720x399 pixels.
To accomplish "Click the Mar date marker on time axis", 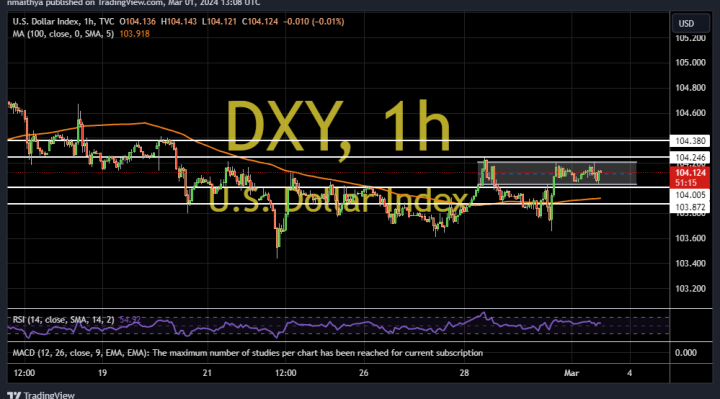I will click(x=571, y=373).
